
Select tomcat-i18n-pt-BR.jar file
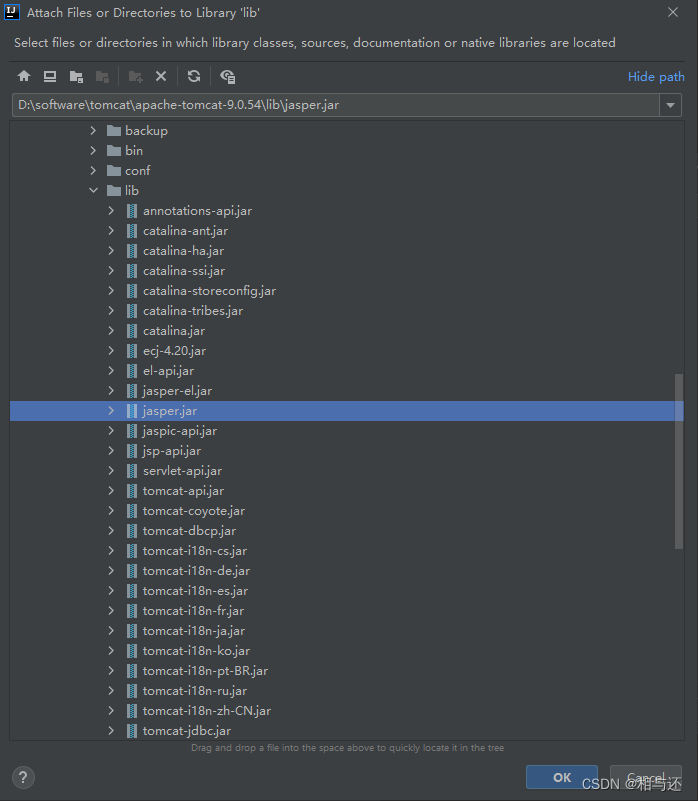205,671
